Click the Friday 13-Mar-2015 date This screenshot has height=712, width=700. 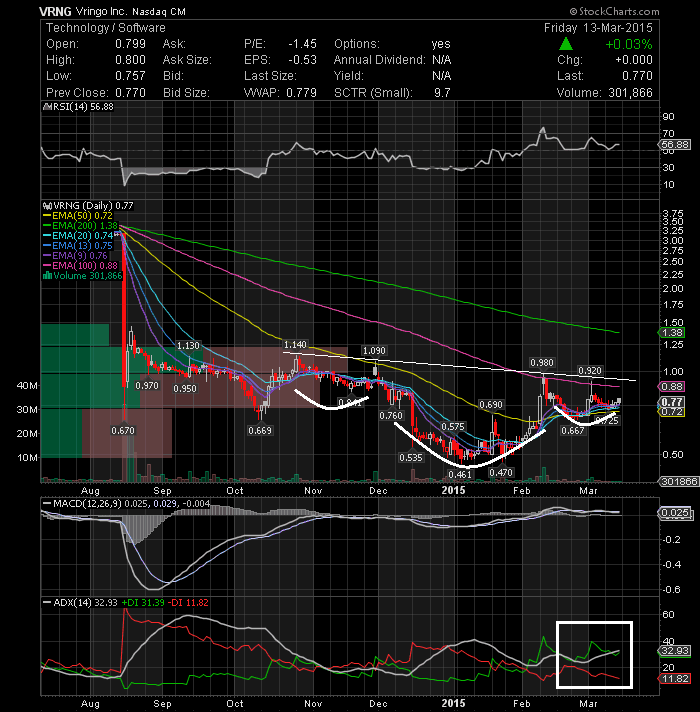pyautogui.click(x=598, y=28)
